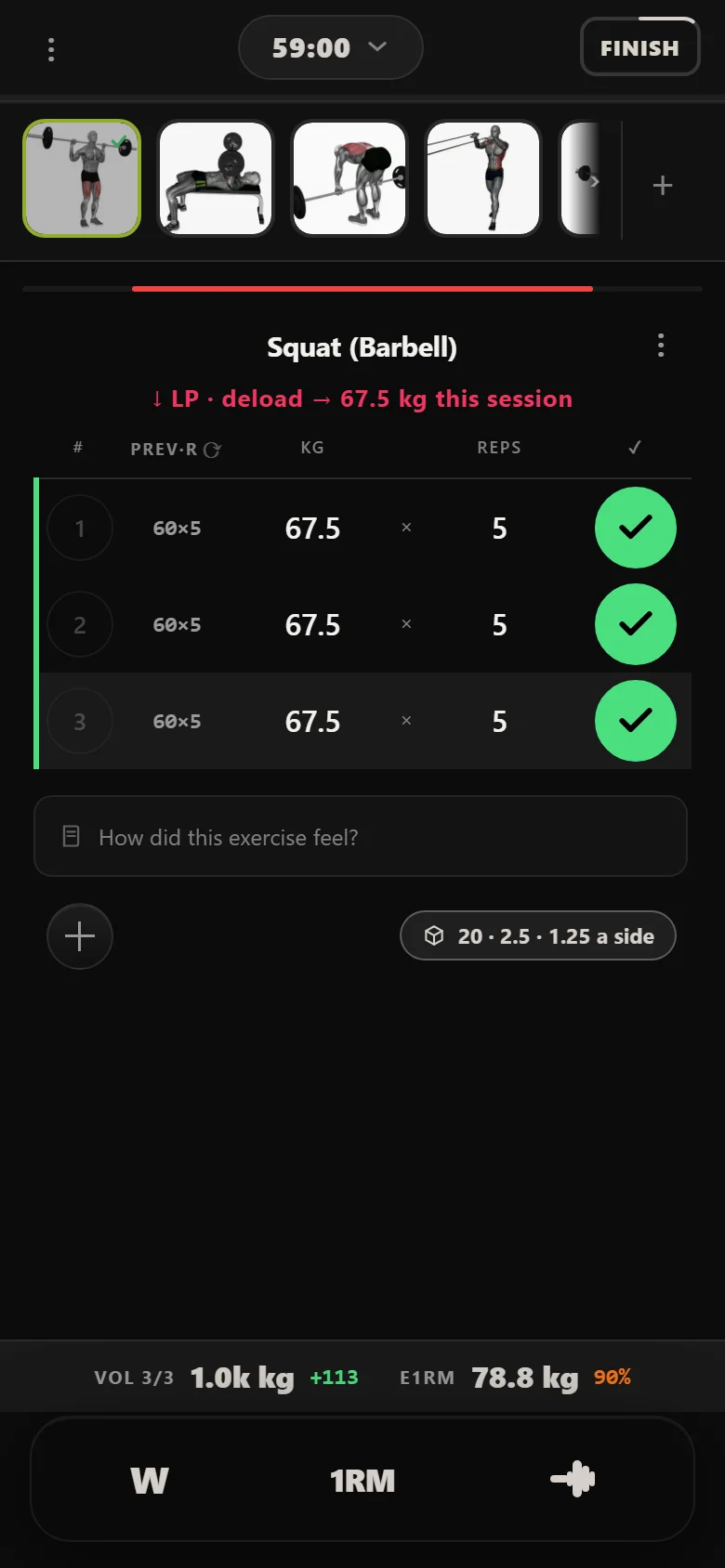Select the cable exercise thumbnail
The width and height of the screenshot is (725, 1568).
coord(483,178)
